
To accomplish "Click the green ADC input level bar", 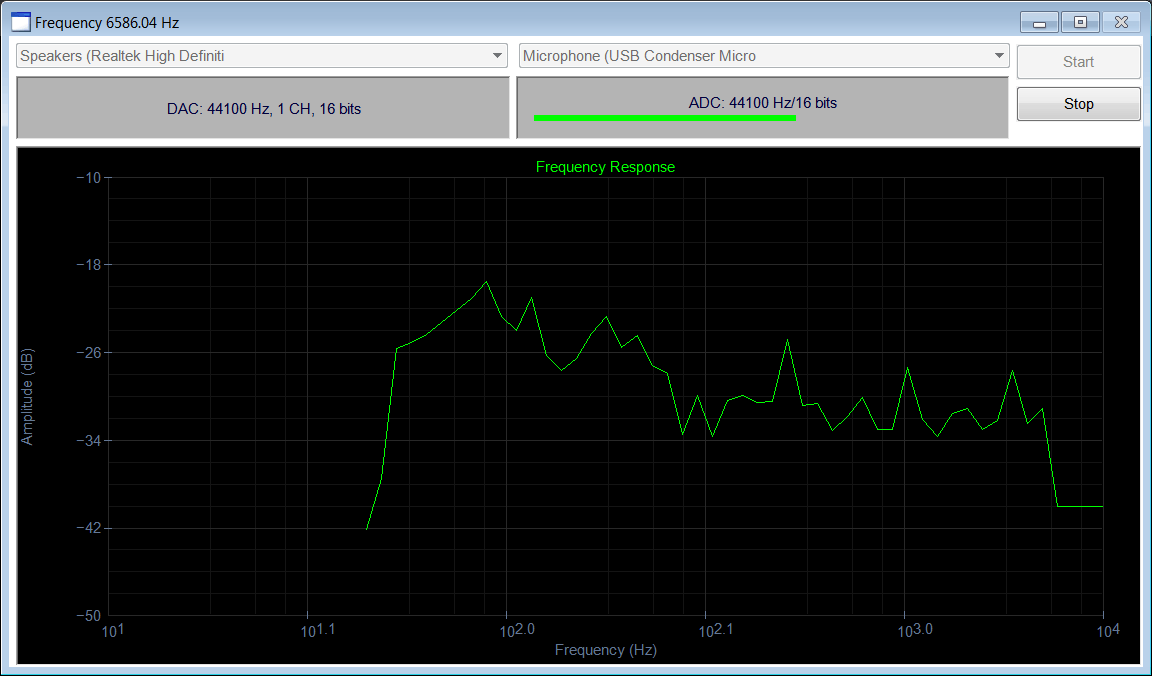I will pos(665,118).
